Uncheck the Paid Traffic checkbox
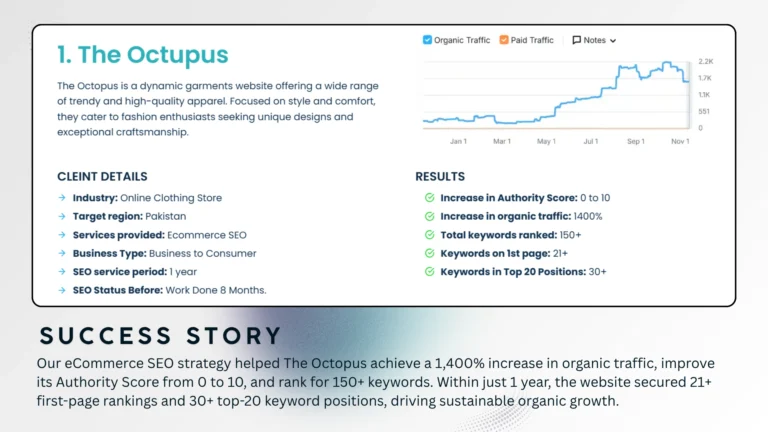The height and width of the screenshot is (432, 768). point(504,40)
